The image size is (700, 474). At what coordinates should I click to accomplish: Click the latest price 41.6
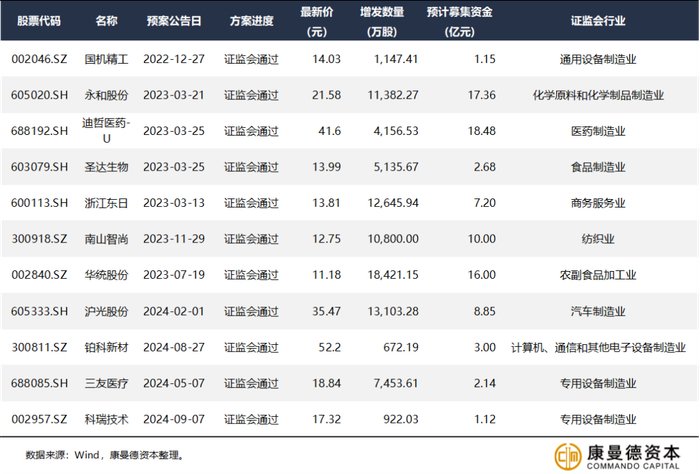coord(329,131)
